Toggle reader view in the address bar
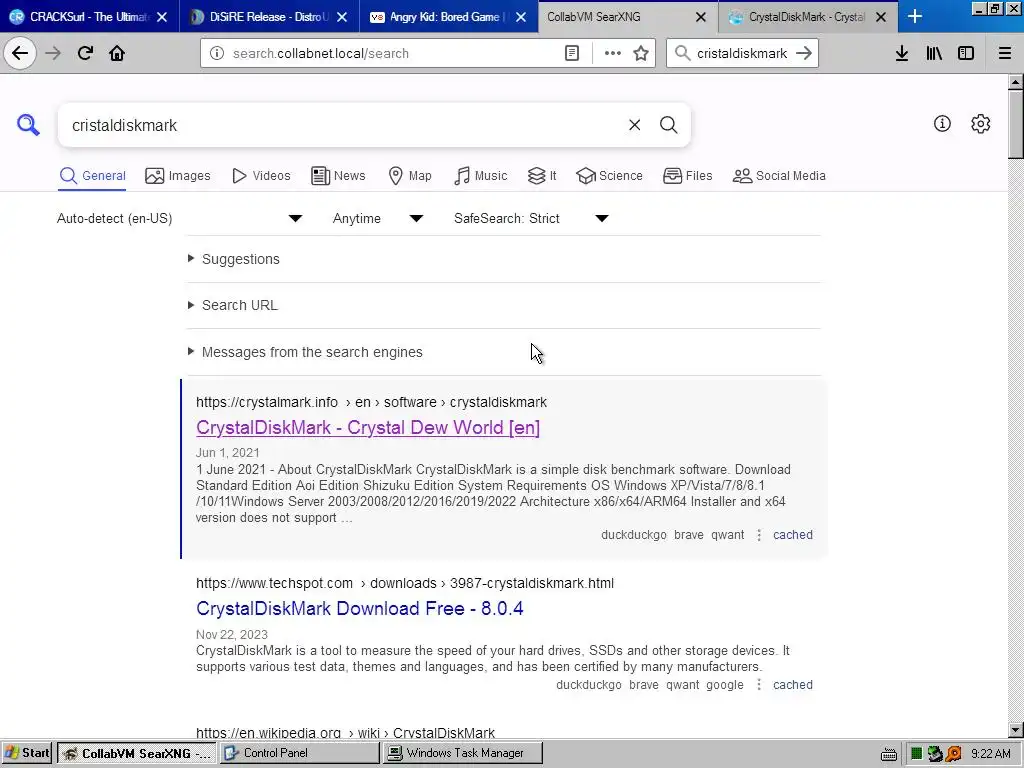The width and height of the screenshot is (1024, 768). click(x=572, y=53)
